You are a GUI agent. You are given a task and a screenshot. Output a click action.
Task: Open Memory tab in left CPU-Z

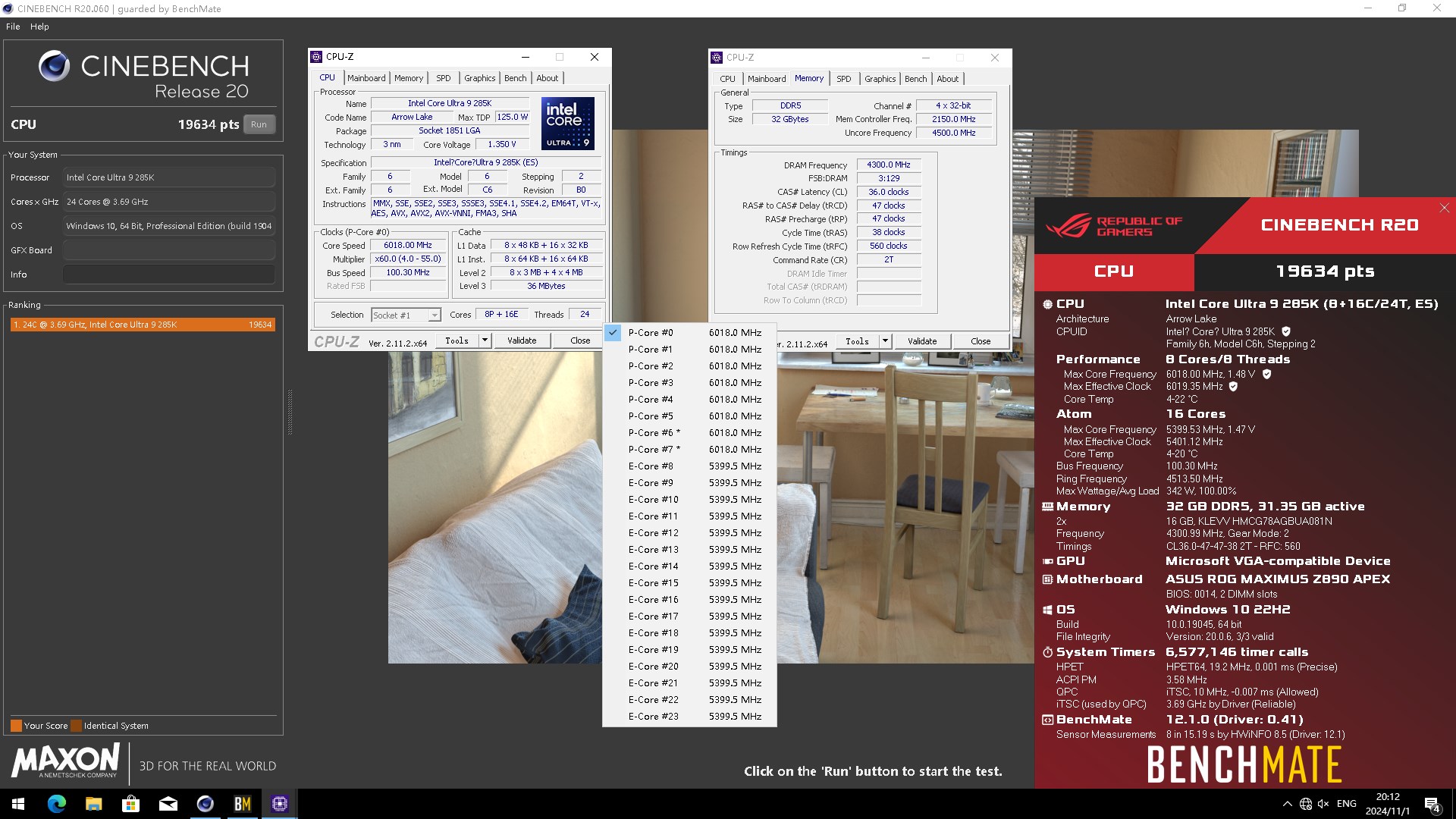[x=409, y=78]
